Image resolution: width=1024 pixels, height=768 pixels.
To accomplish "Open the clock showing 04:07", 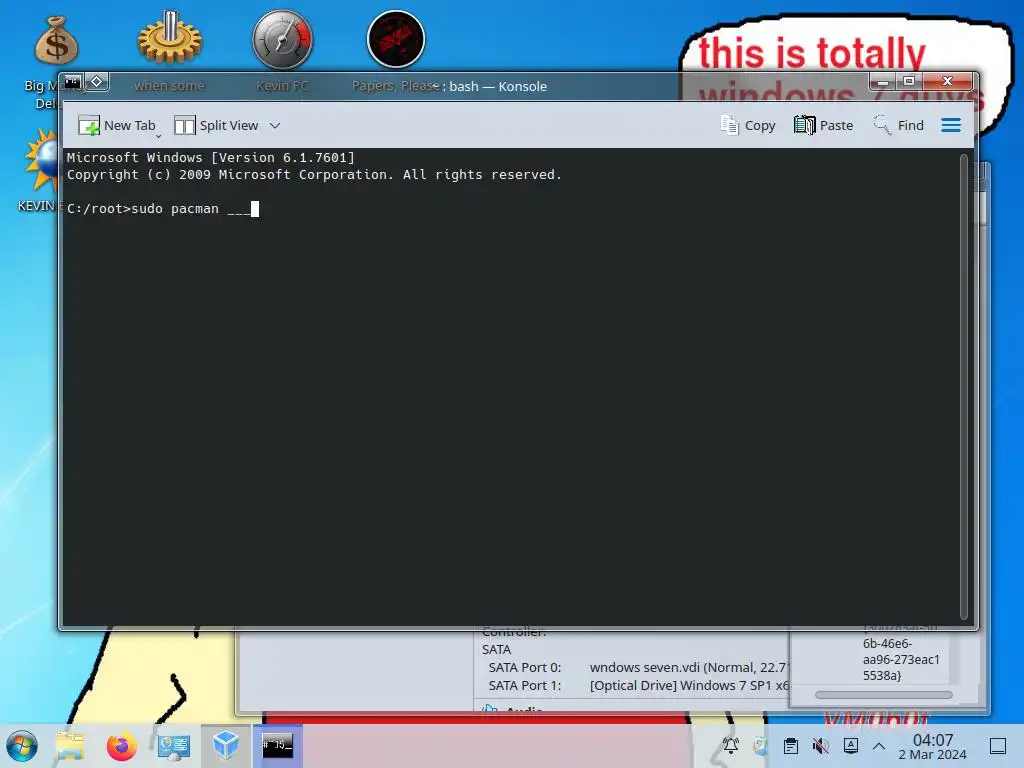I will click(933, 746).
